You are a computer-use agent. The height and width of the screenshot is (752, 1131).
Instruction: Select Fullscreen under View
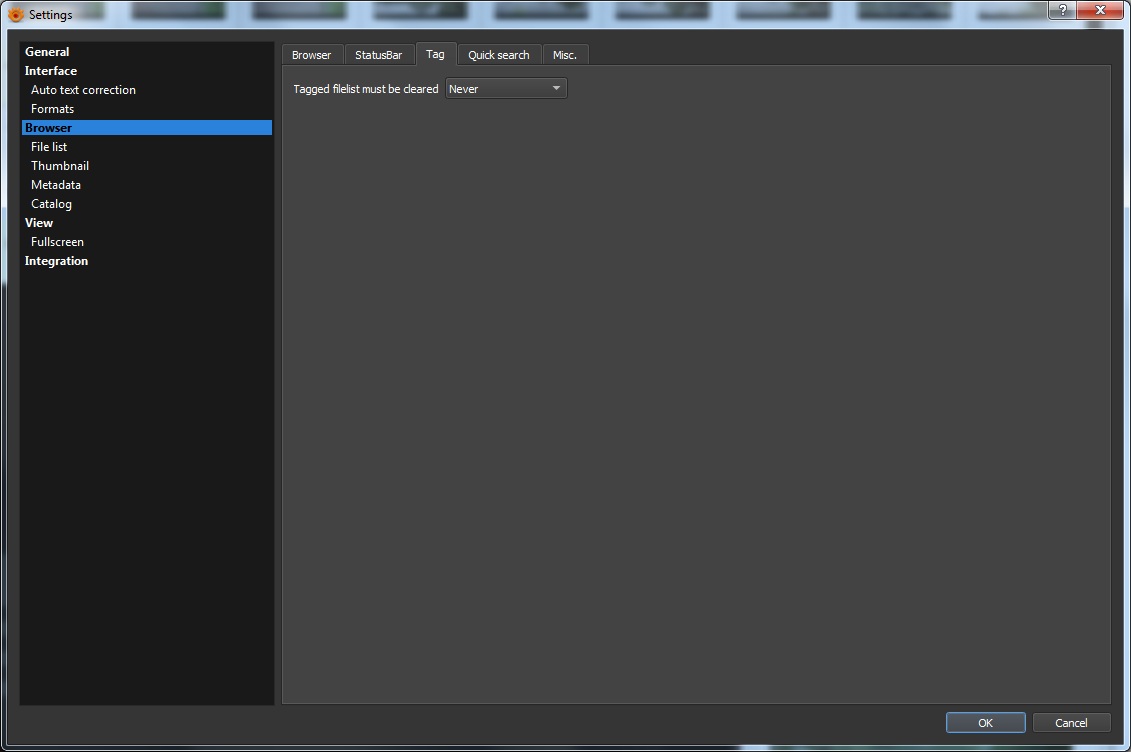click(x=57, y=242)
